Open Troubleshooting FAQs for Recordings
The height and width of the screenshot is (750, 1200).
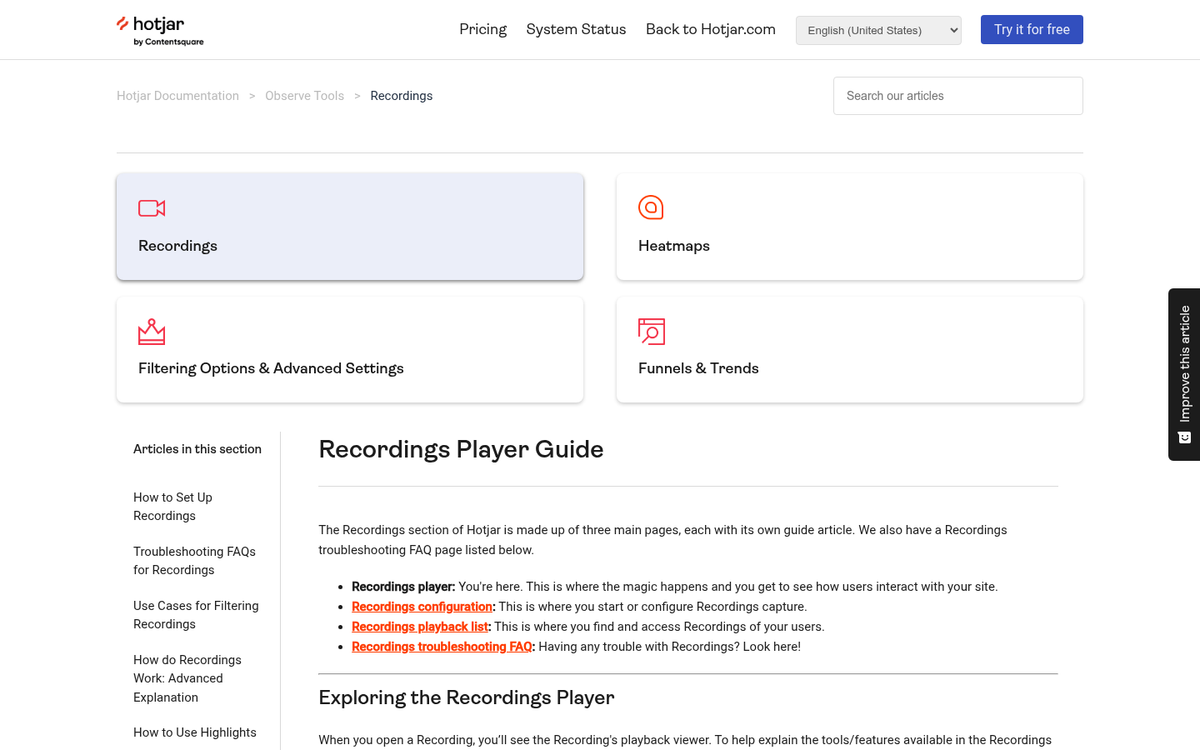(194, 560)
